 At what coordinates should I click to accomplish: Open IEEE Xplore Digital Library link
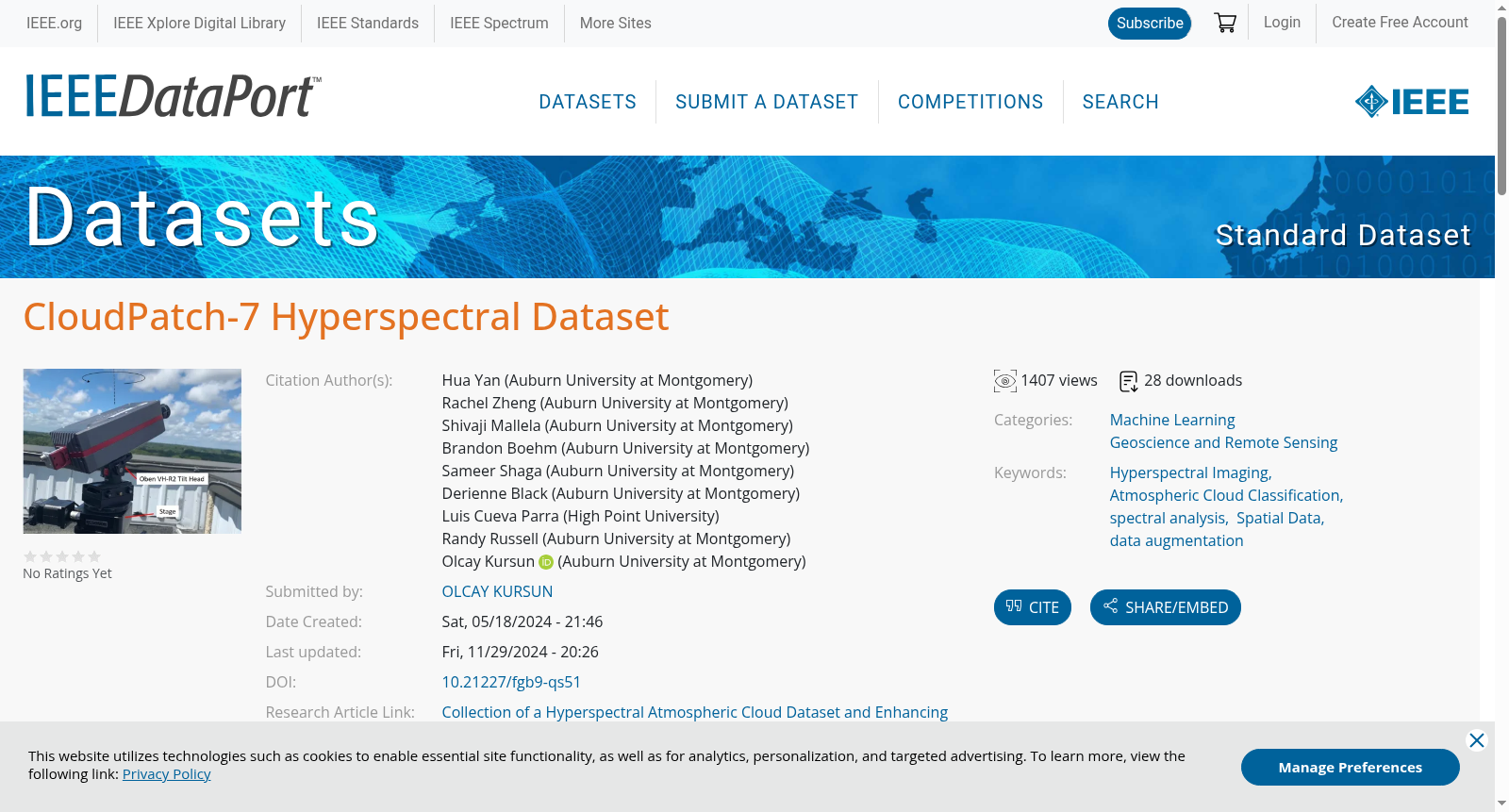point(199,23)
